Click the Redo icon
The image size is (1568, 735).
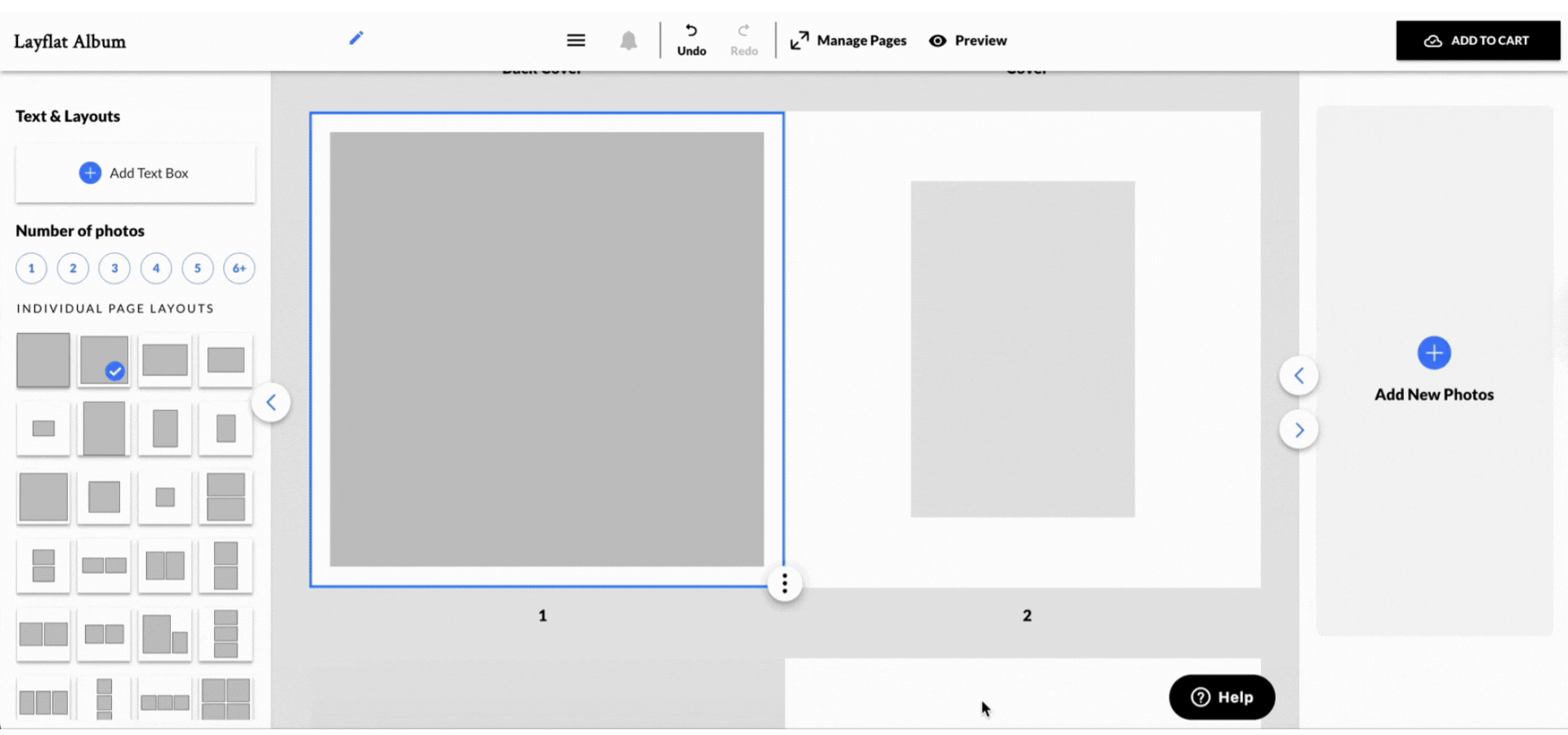point(743,33)
